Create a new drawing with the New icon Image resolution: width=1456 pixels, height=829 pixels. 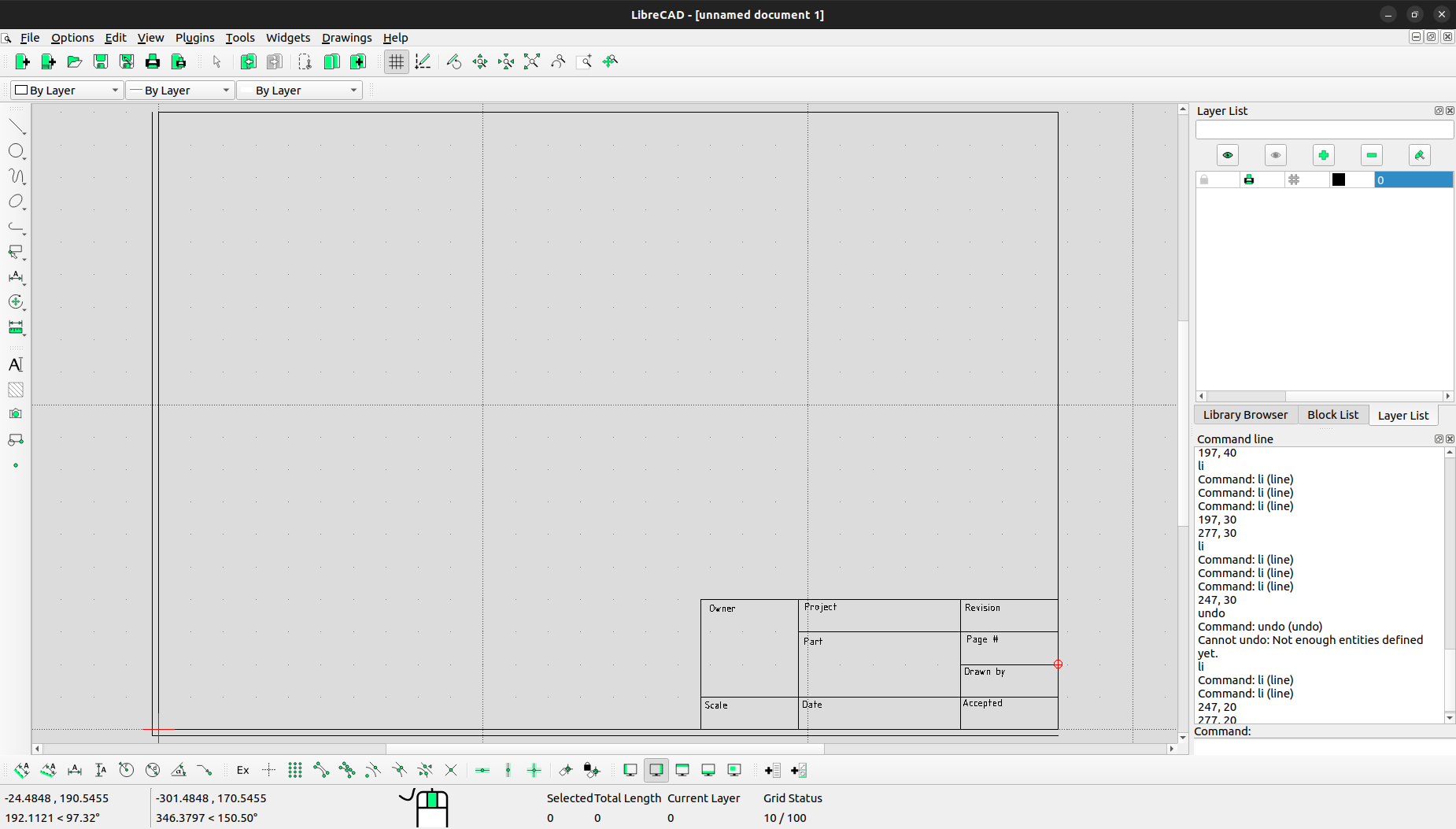pyautogui.click(x=22, y=61)
